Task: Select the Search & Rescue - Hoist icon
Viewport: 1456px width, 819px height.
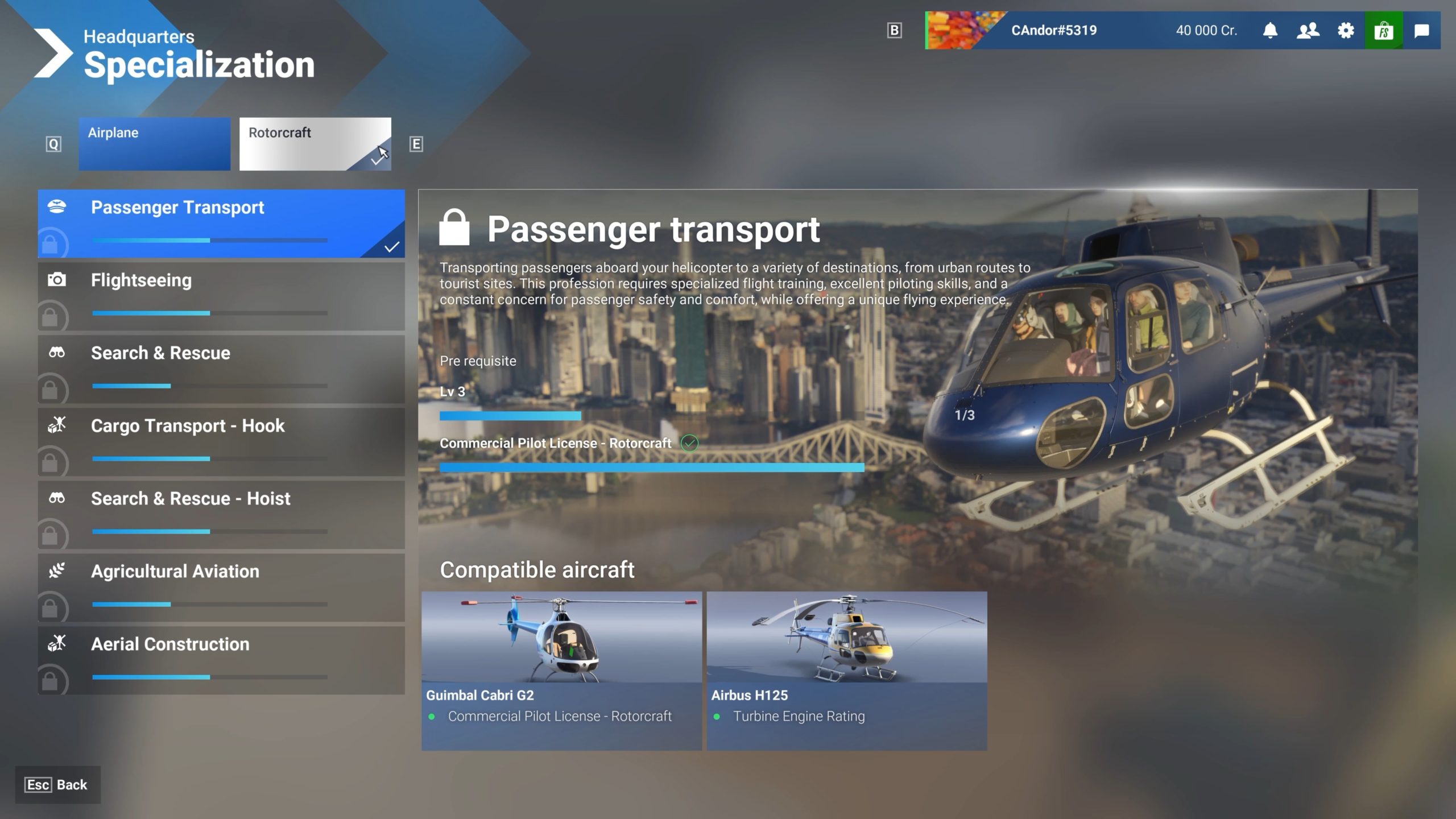Action: click(x=58, y=498)
